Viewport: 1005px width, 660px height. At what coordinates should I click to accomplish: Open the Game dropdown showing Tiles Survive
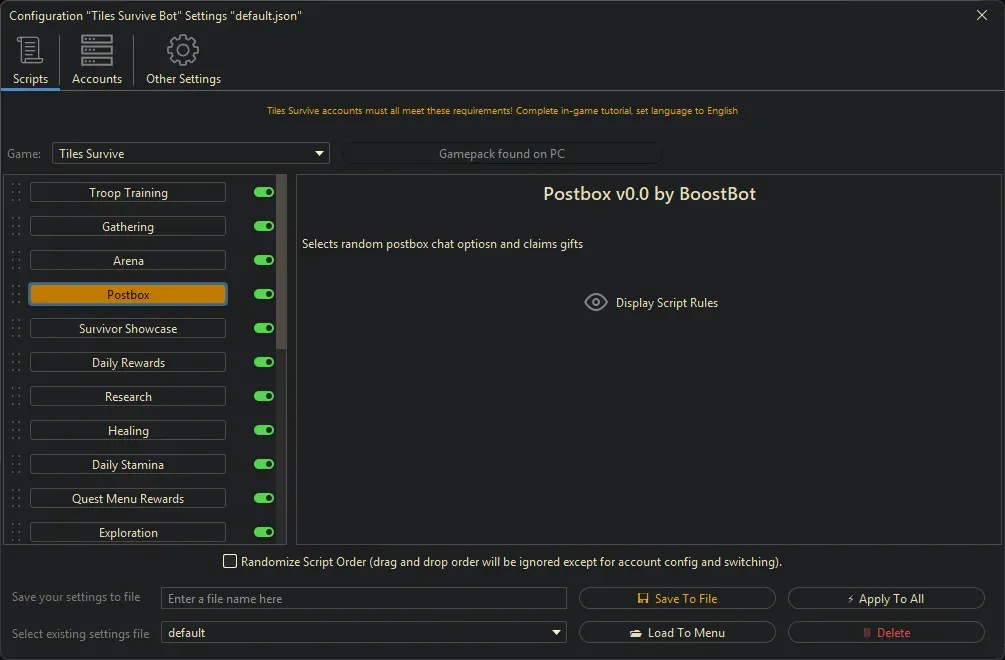pos(190,154)
